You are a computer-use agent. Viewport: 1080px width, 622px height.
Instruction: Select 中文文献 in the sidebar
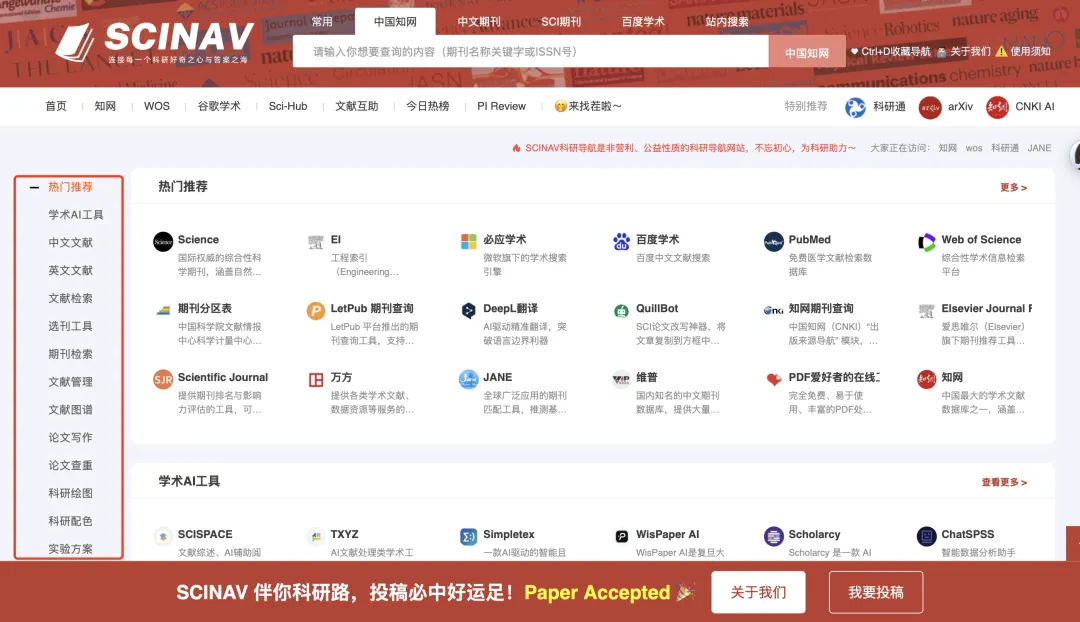[x=70, y=242]
